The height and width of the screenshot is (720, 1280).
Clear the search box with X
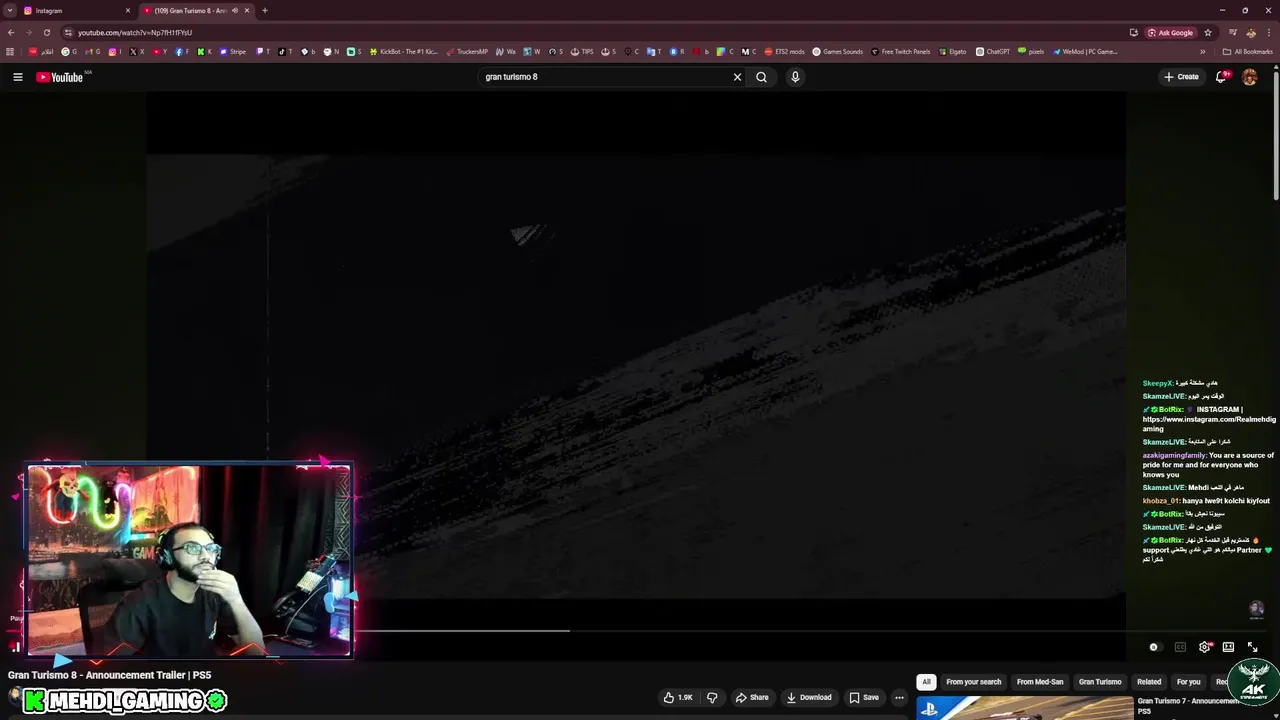[738, 77]
